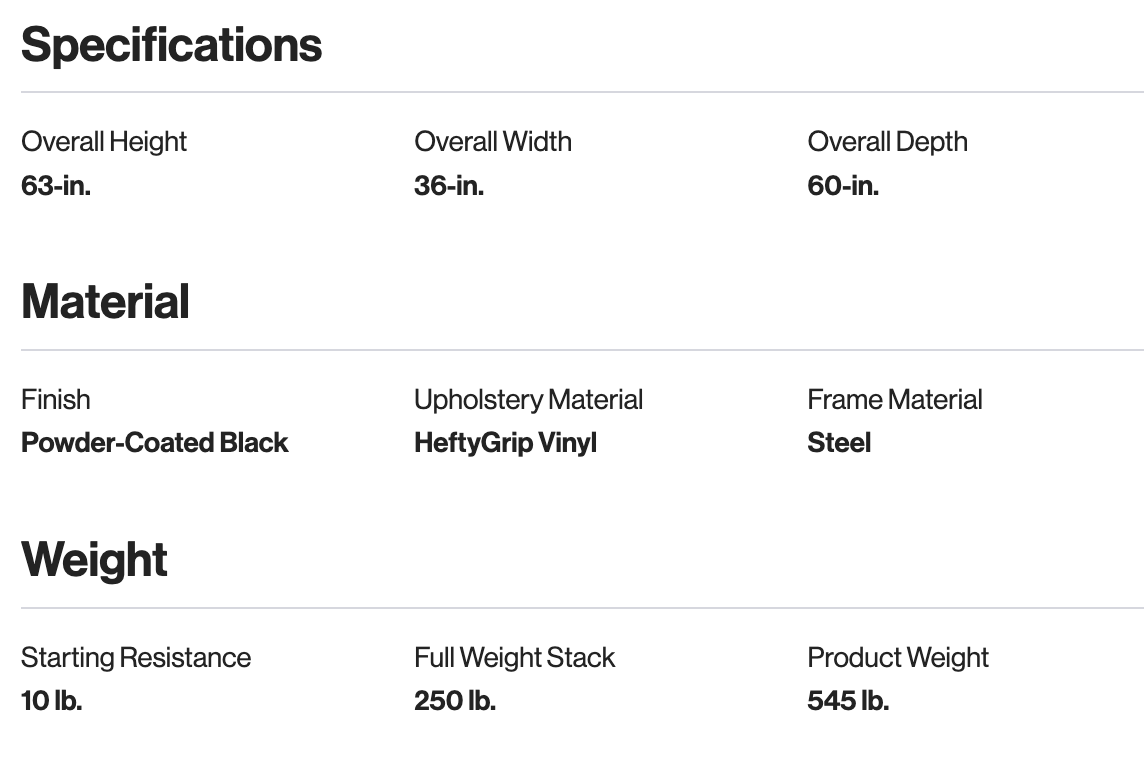Select the Overall Width label

pyautogui.click(x=493, y=142)
